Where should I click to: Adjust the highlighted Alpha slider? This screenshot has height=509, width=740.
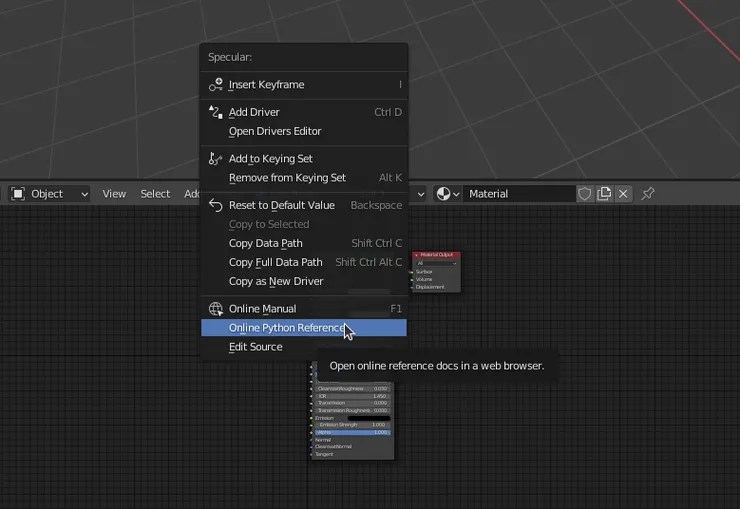click(x=353, y=432)
